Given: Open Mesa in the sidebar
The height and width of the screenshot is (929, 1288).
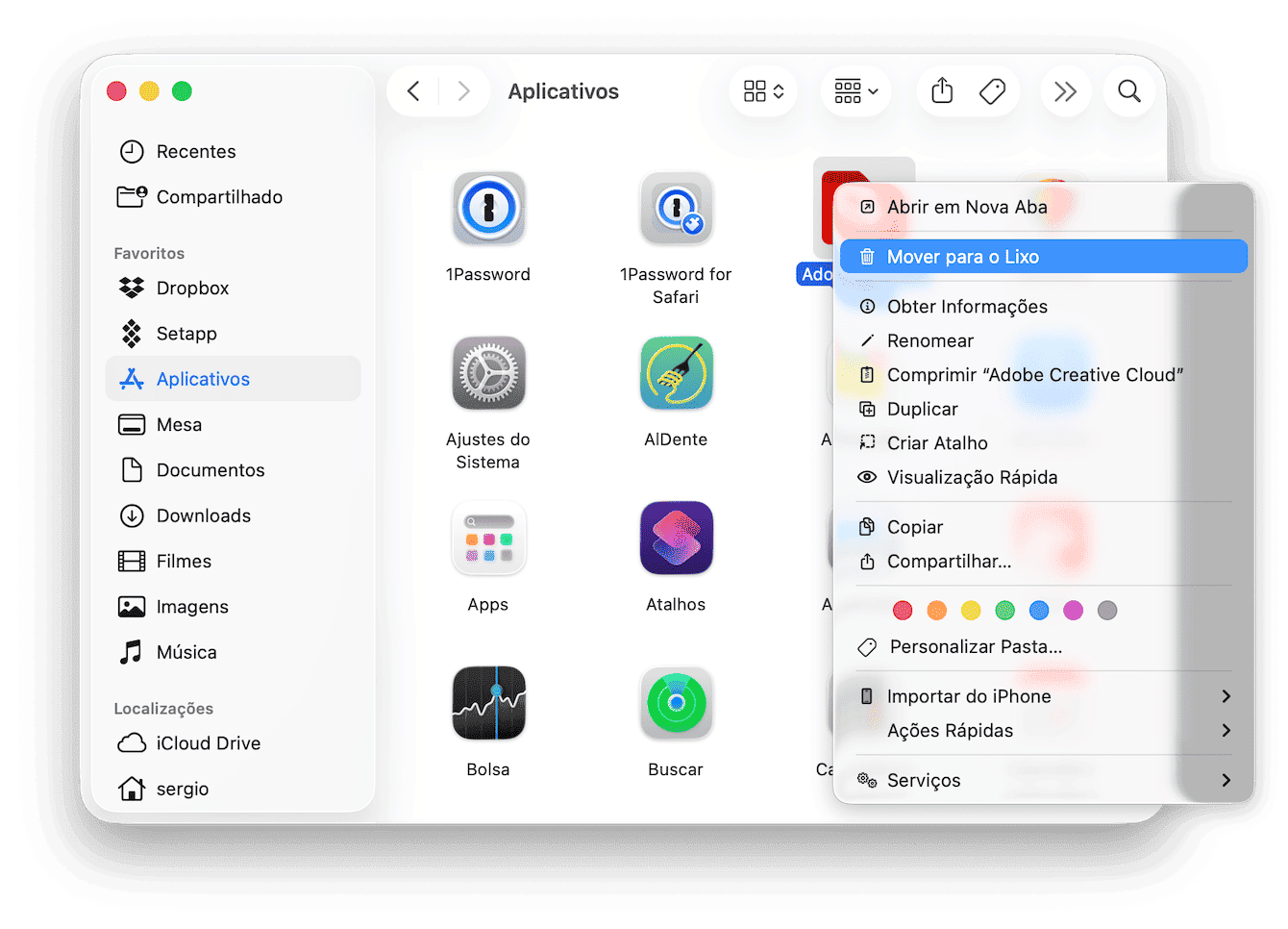Looking at the screenshot, I should 234,424.
